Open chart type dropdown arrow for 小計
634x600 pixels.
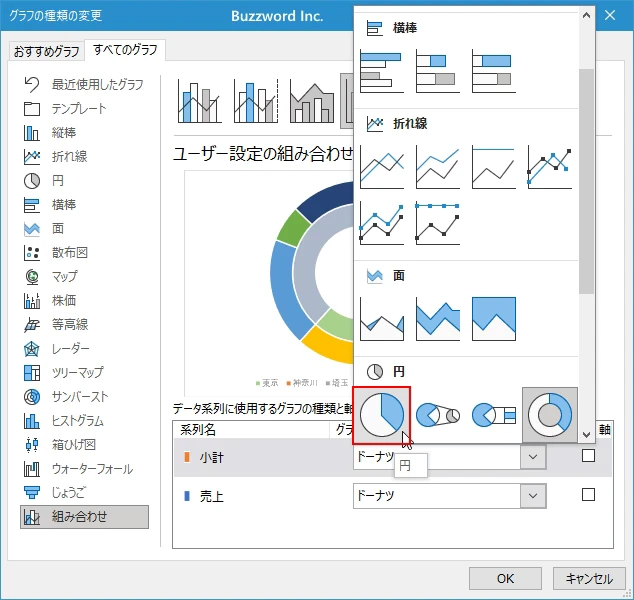point(535,457)
